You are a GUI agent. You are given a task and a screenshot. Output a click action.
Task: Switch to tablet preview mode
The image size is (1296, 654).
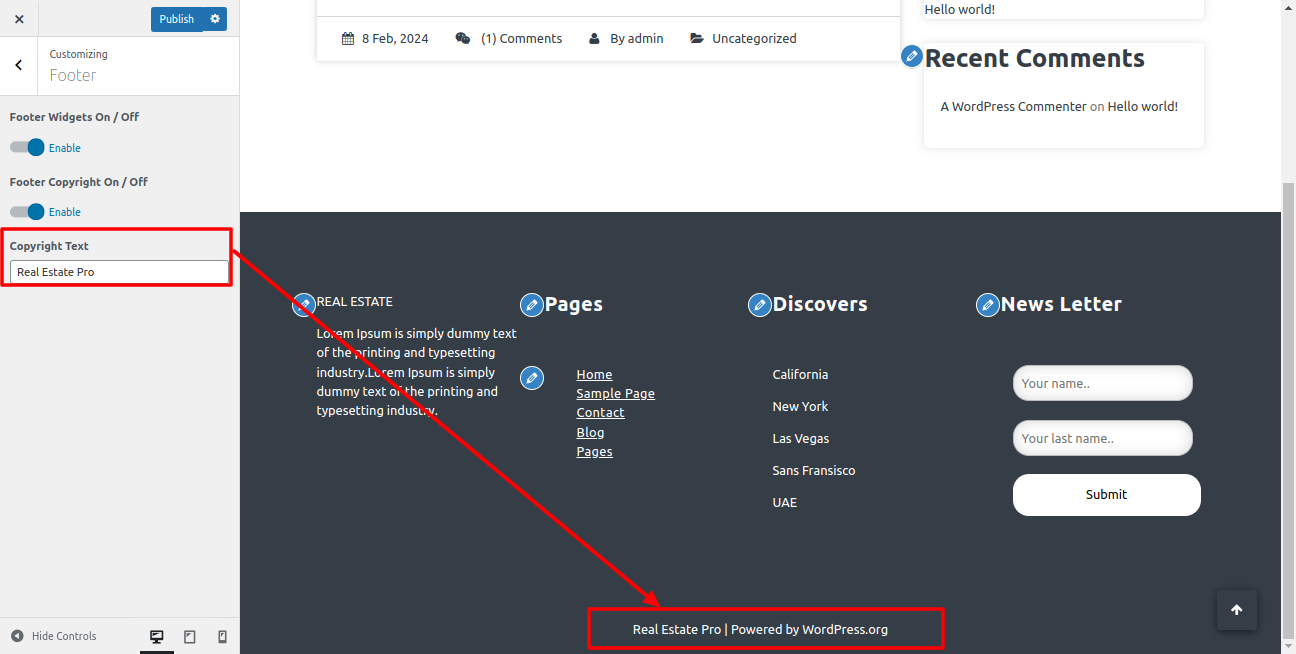[x=190, y=637]
